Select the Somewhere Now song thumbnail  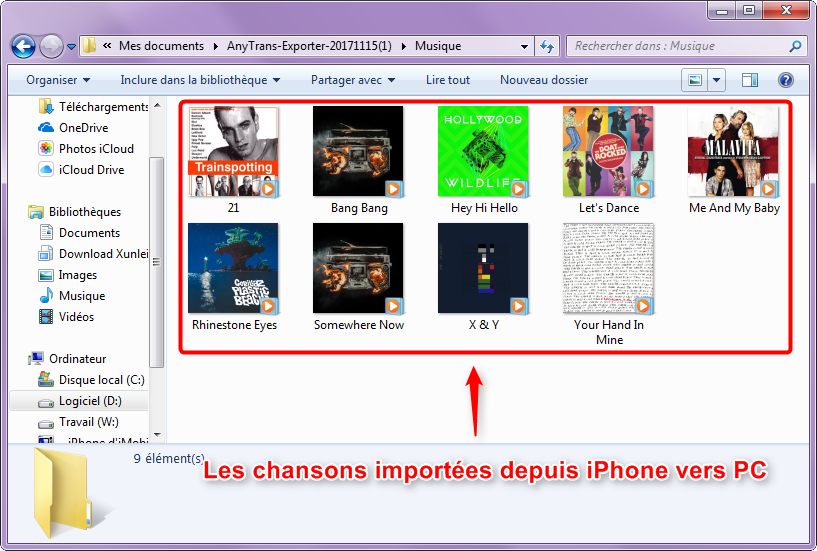[x=358, y=268]
